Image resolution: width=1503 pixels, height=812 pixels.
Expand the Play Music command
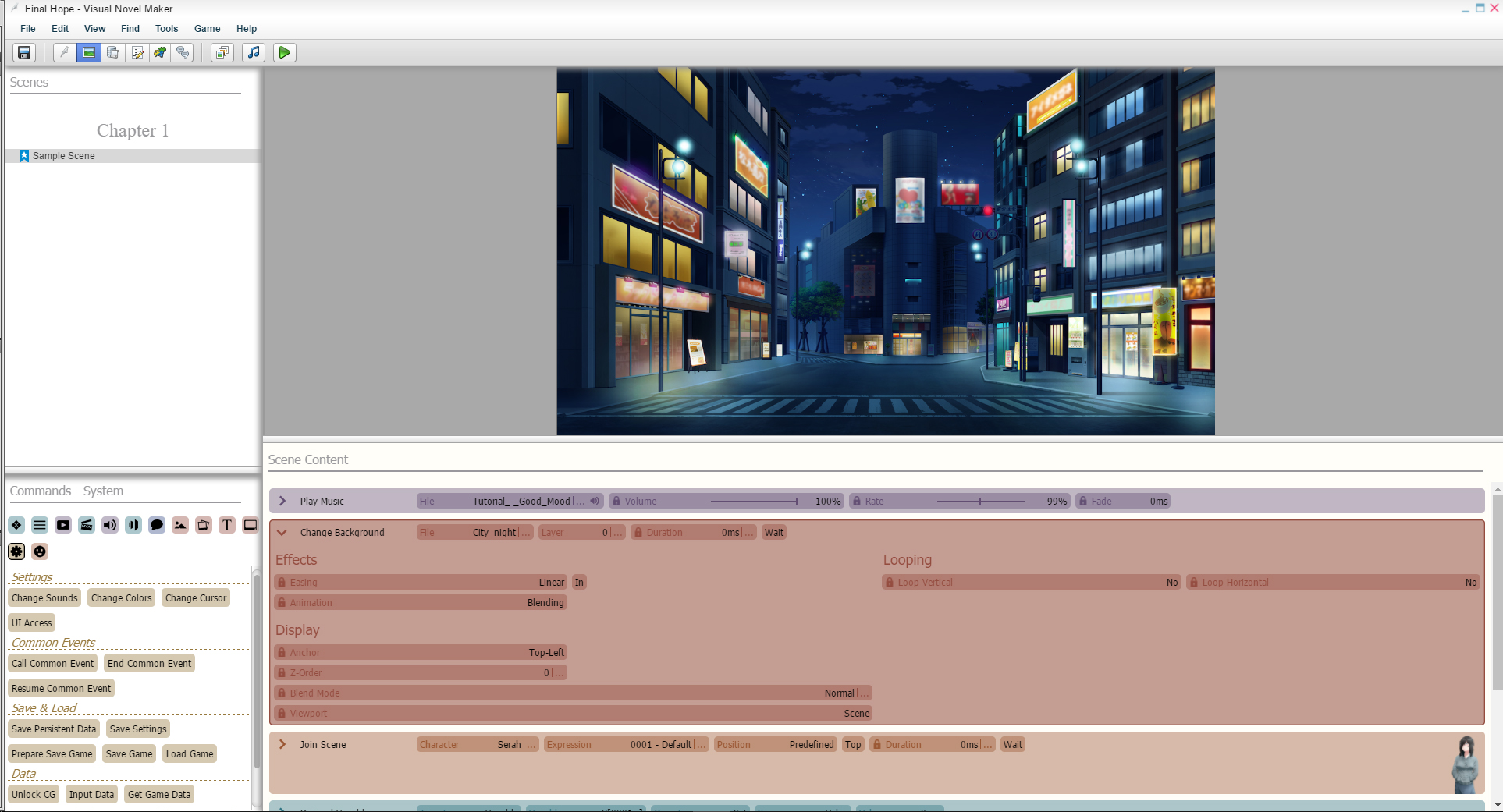(x=282, y=501)
